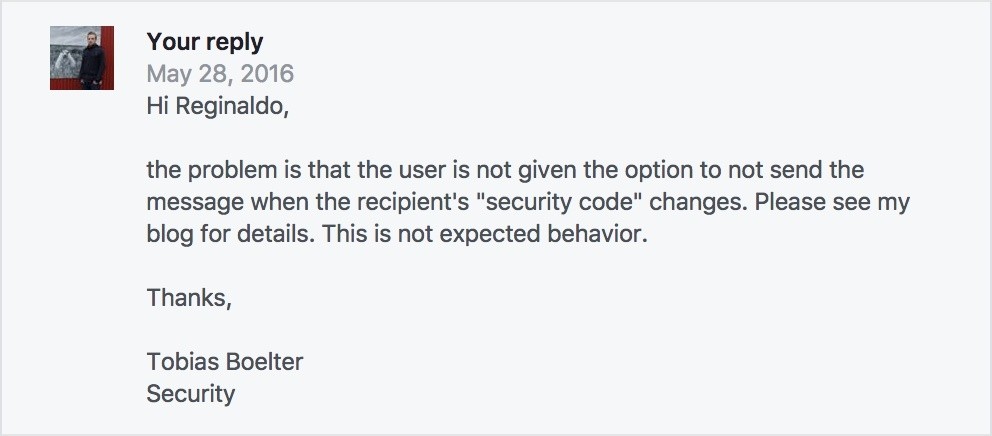Image resolution: width=992 pixels, height=436 pixels.
Task: Click the name "Tobias Boelter"
Action: (224, 362)
